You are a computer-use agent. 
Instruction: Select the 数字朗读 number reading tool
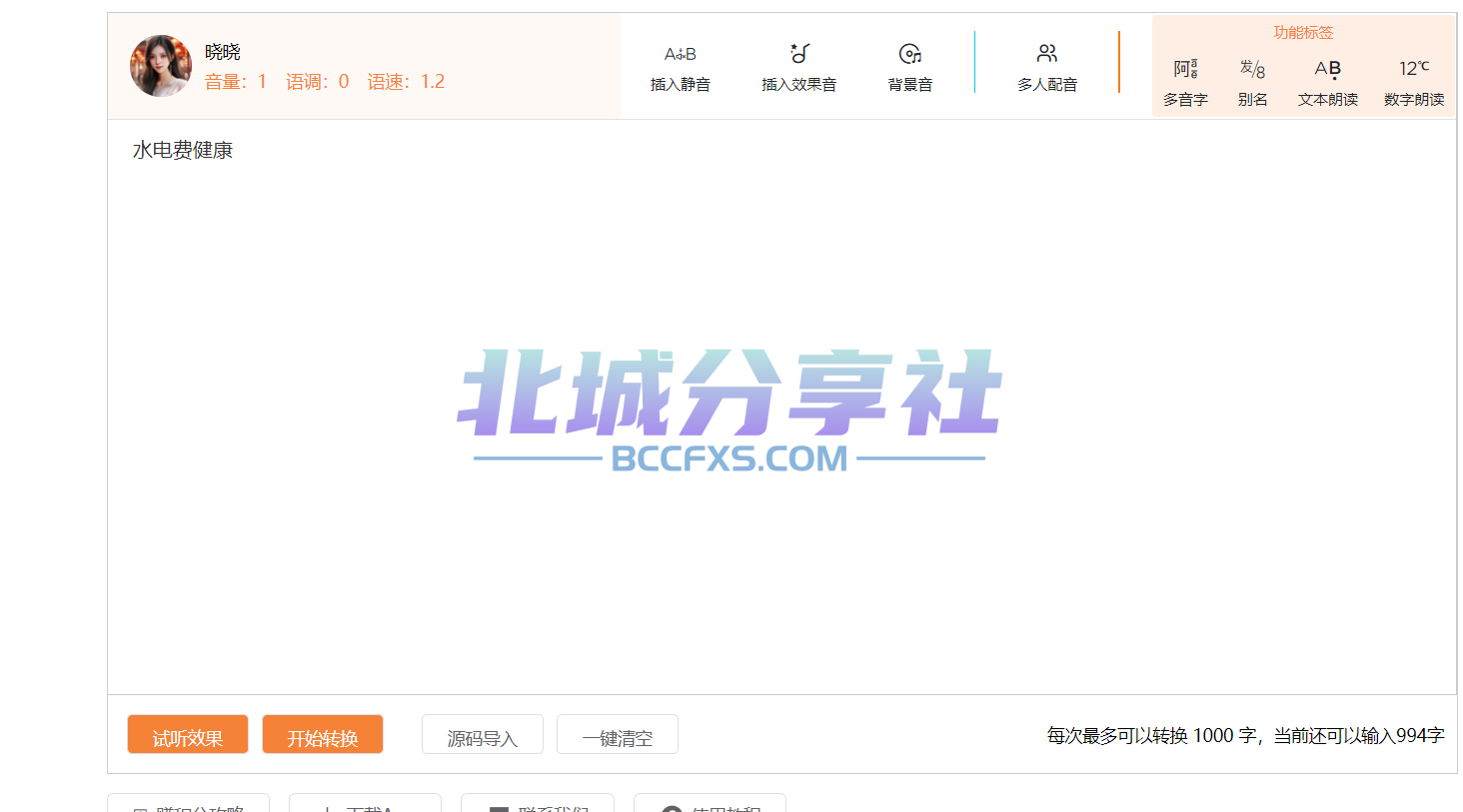click(x=1414, y=83)
